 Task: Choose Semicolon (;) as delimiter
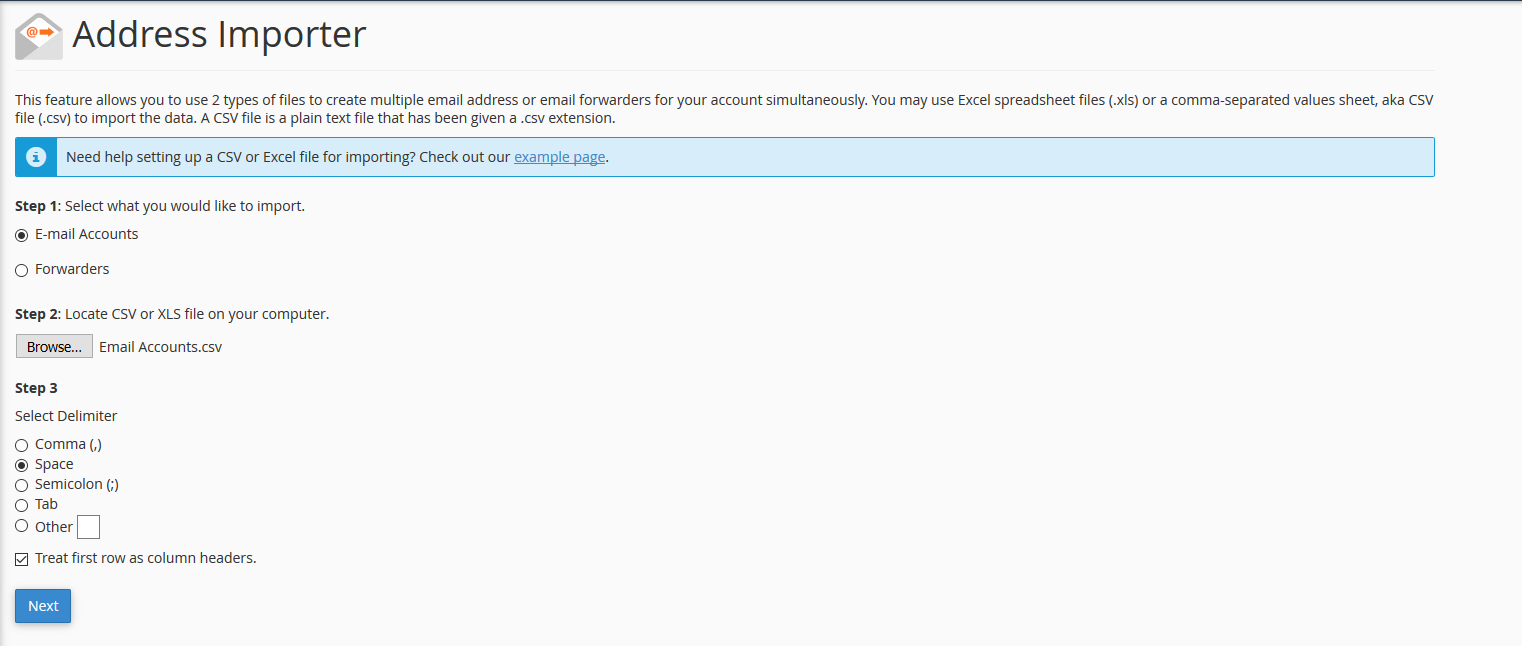(x=22, y=485)
